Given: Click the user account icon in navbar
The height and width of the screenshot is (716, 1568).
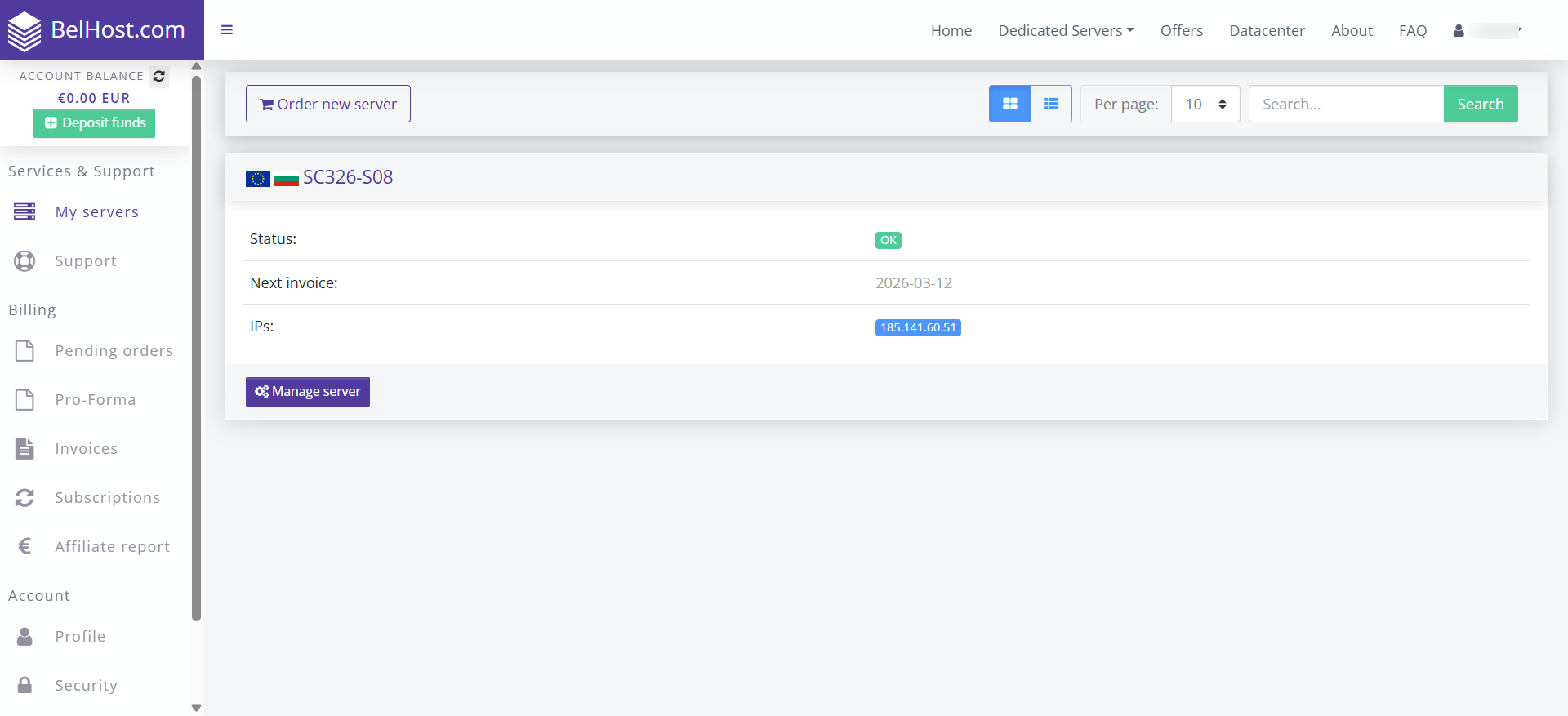Looking at the screenshot, I should 1459,31.
